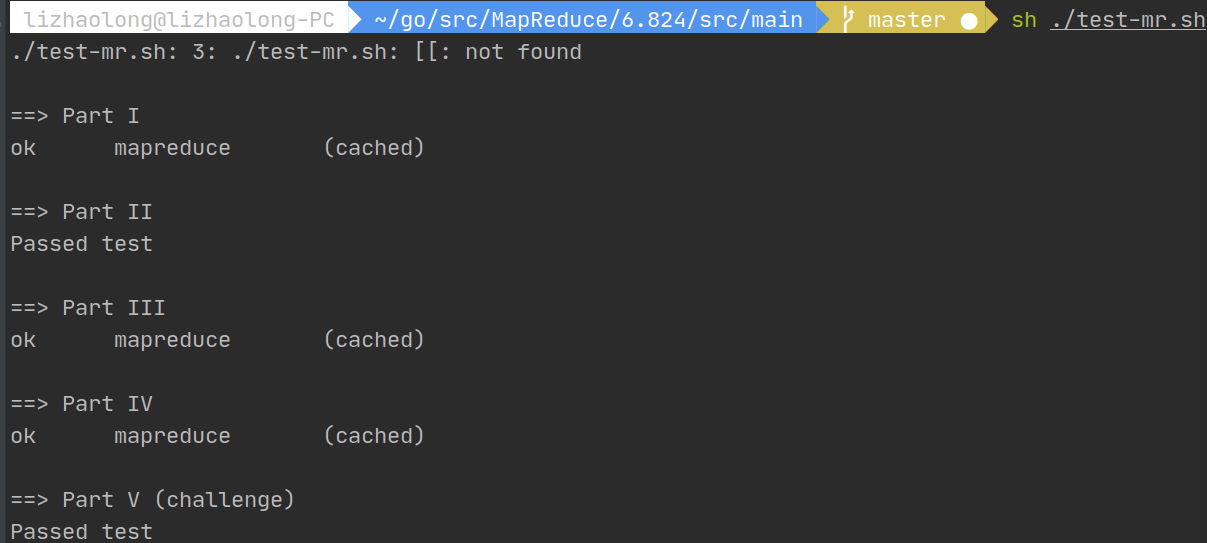
Task: Click "(cached)" in the Part I result line
Action: [x=374, y=148]
